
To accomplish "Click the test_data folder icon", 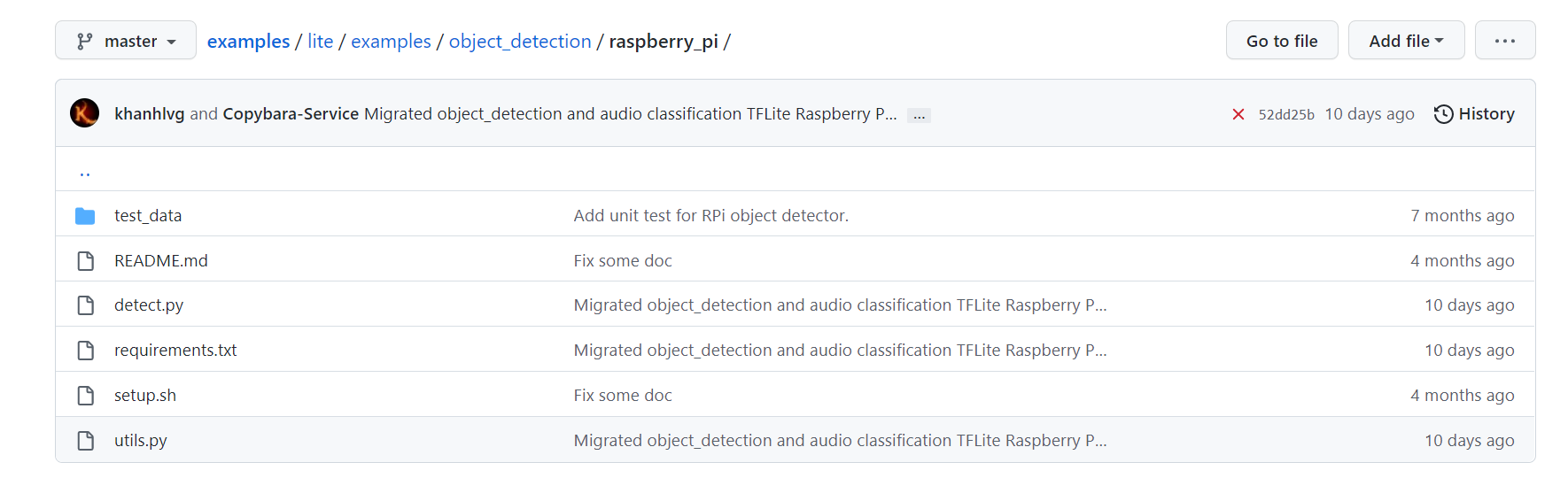I will [85, 216].
